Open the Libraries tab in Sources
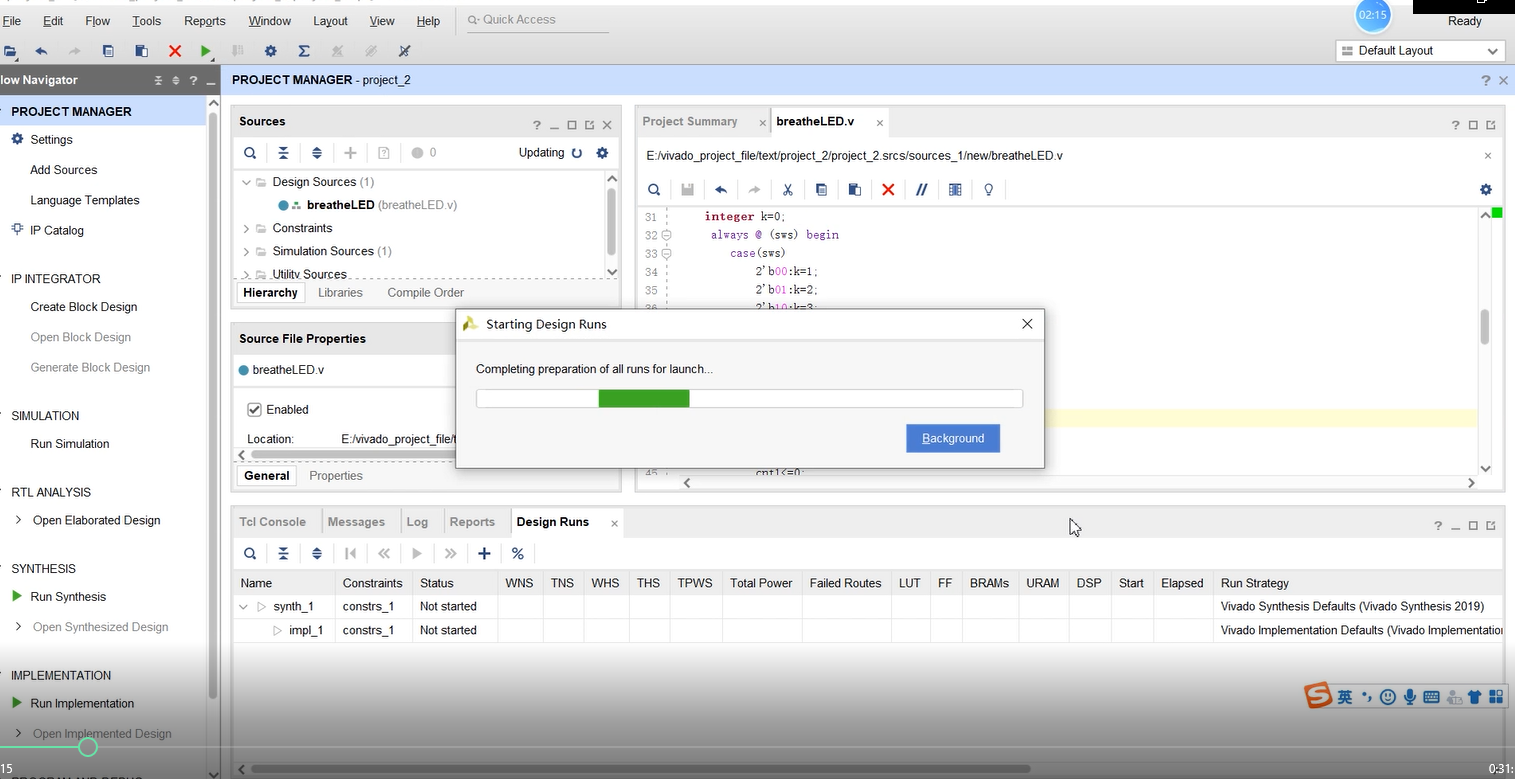This screenshot has width=1515, height=779. pyautogui.click(x=340, y=293)
